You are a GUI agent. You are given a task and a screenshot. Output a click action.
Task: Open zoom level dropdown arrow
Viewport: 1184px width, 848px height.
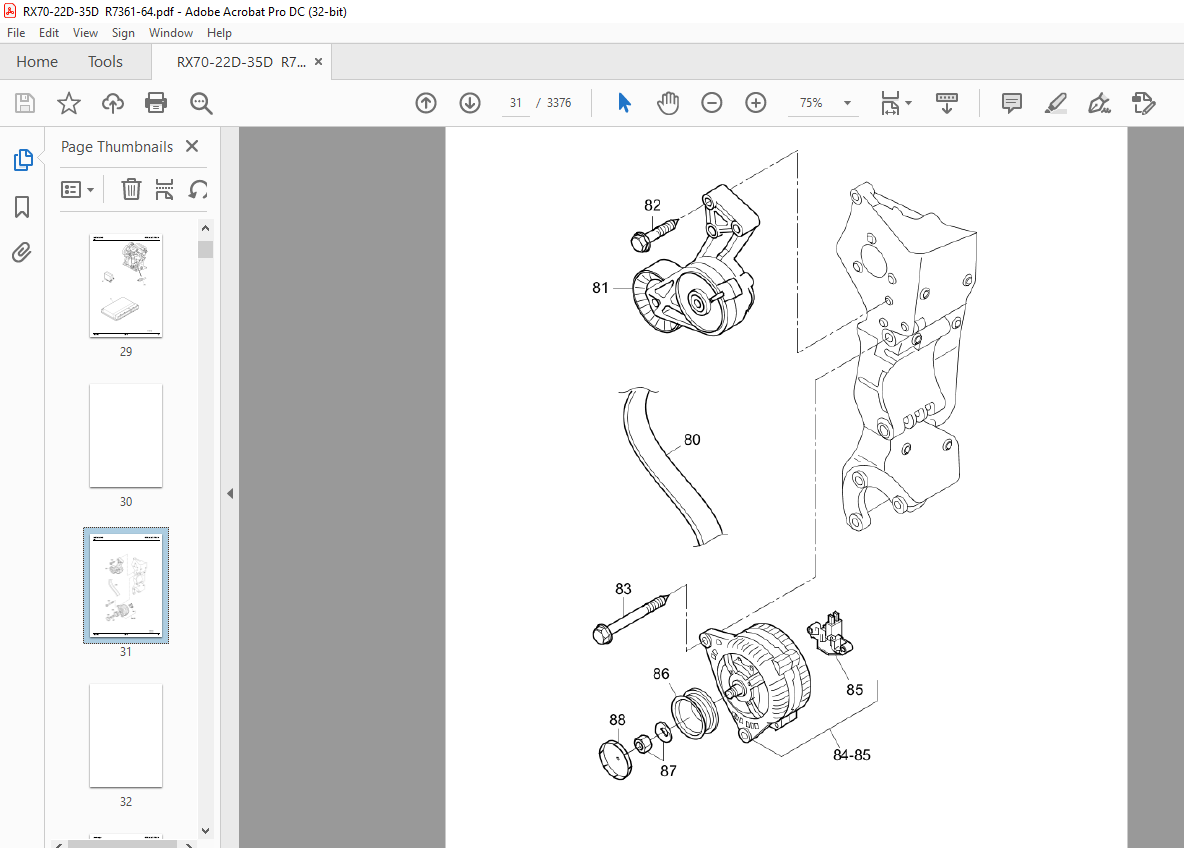(x=847, y=103)
